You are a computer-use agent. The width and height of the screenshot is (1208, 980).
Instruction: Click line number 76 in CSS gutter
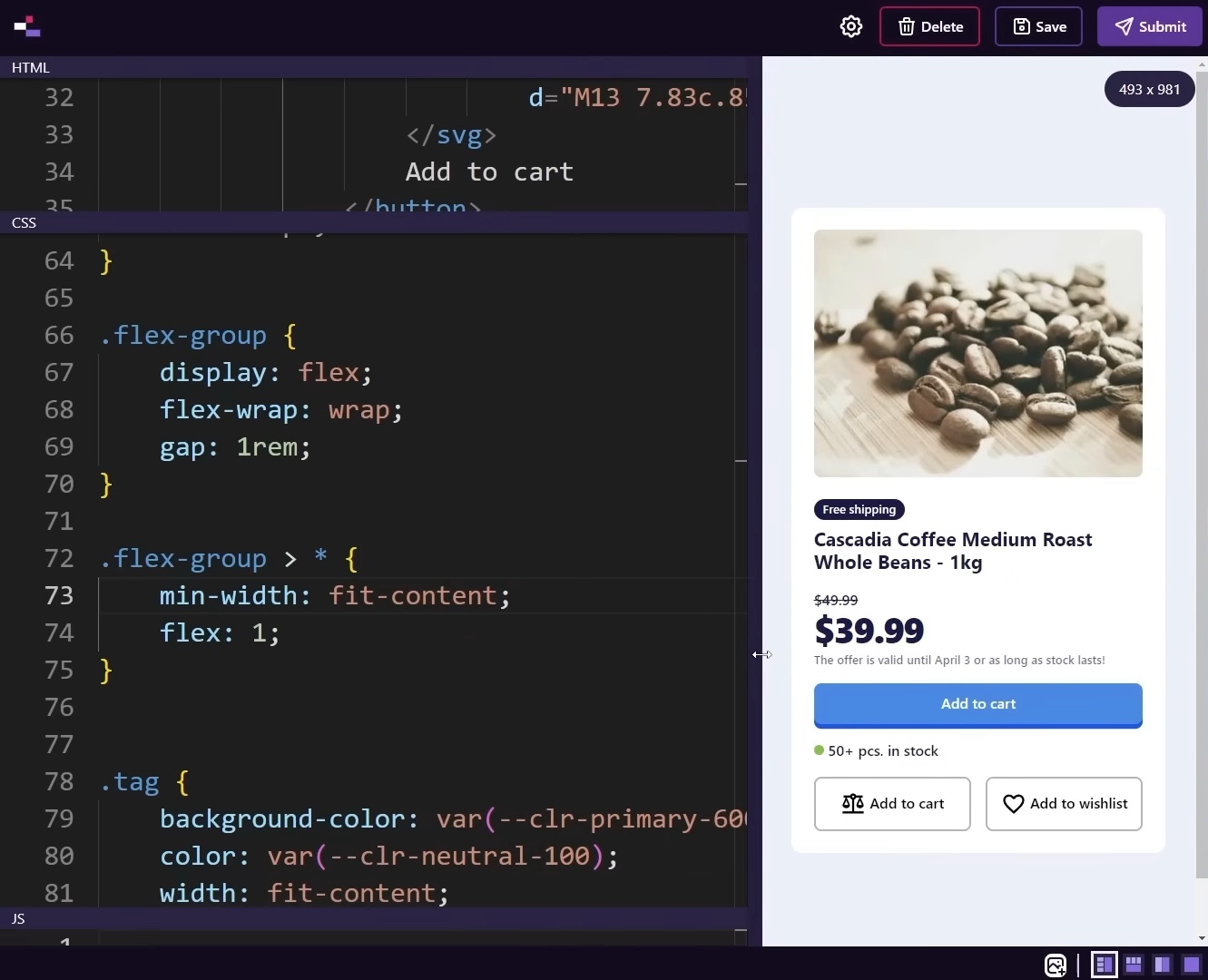(x=59, y=707)
